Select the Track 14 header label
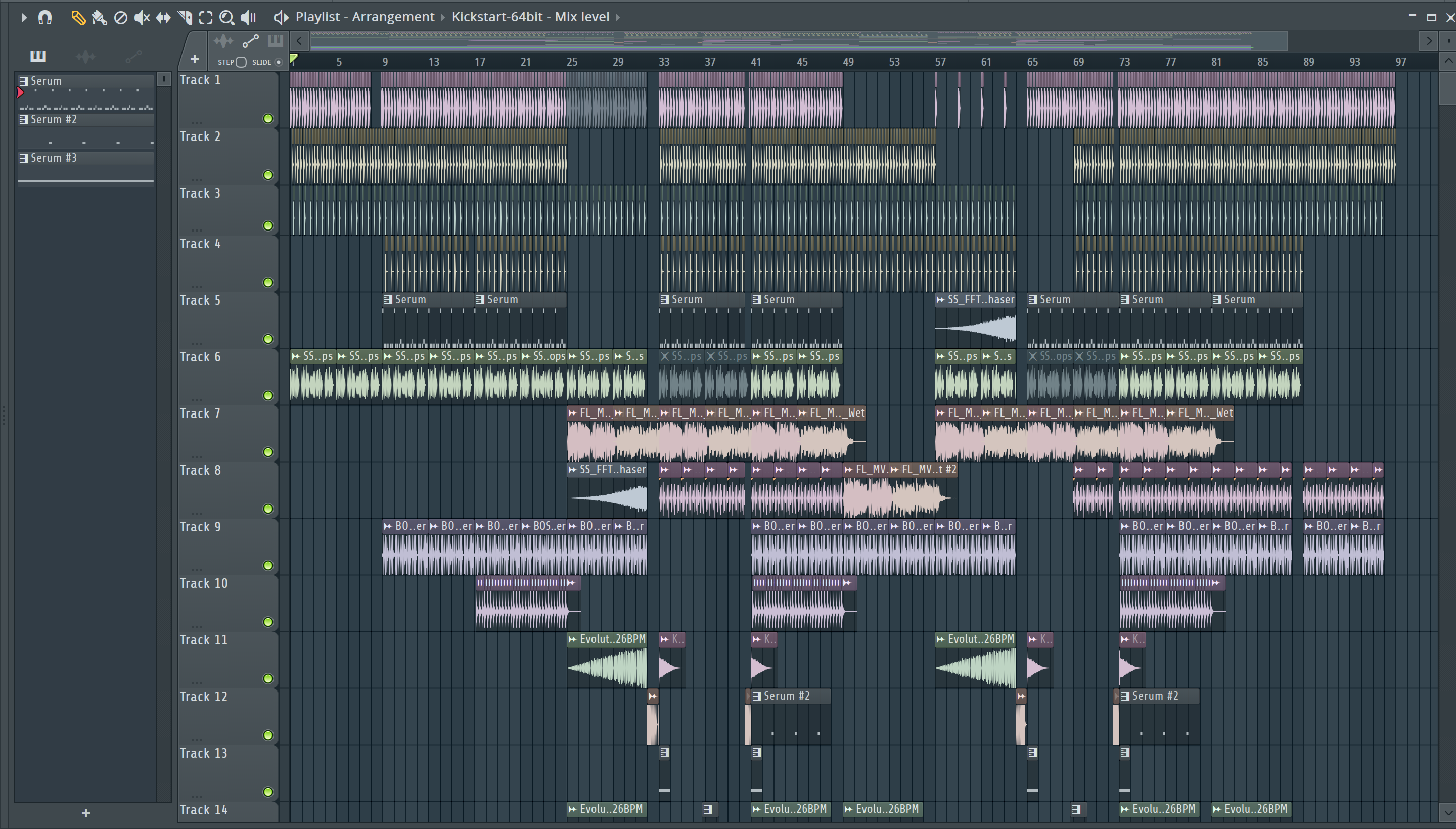 coord(203,810)
